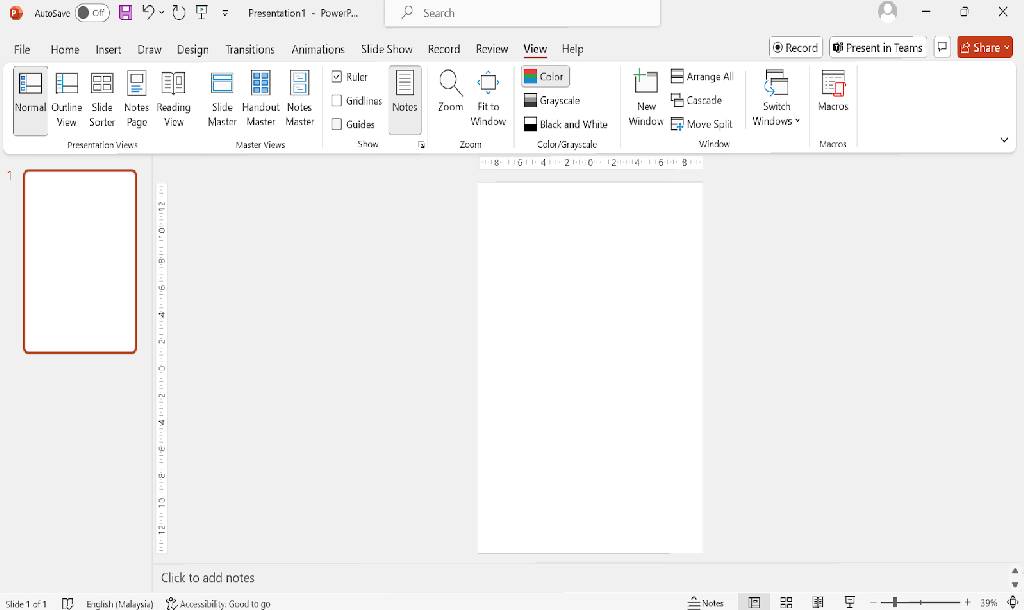Viewport: 1024px width, 610px height.
Task: Collapse the ribbon with the chevron
Action: (1004, 140)
